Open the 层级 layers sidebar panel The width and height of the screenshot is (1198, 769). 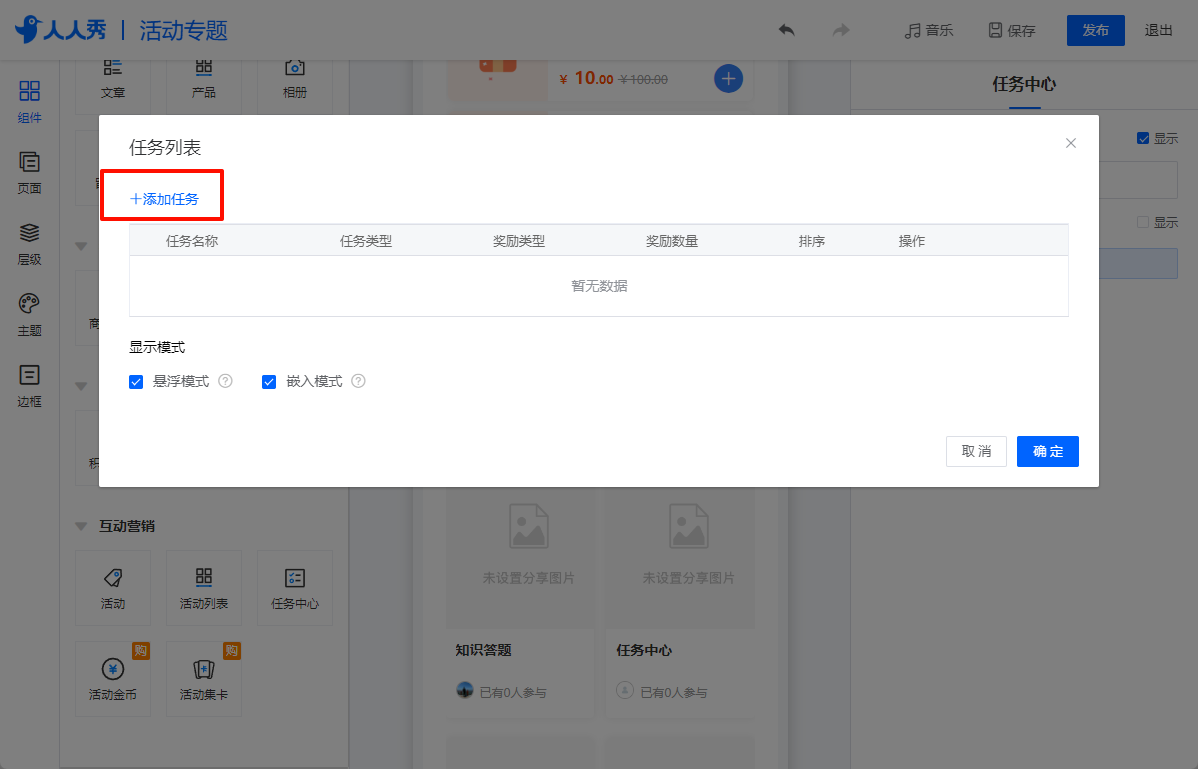click(29, 244)
